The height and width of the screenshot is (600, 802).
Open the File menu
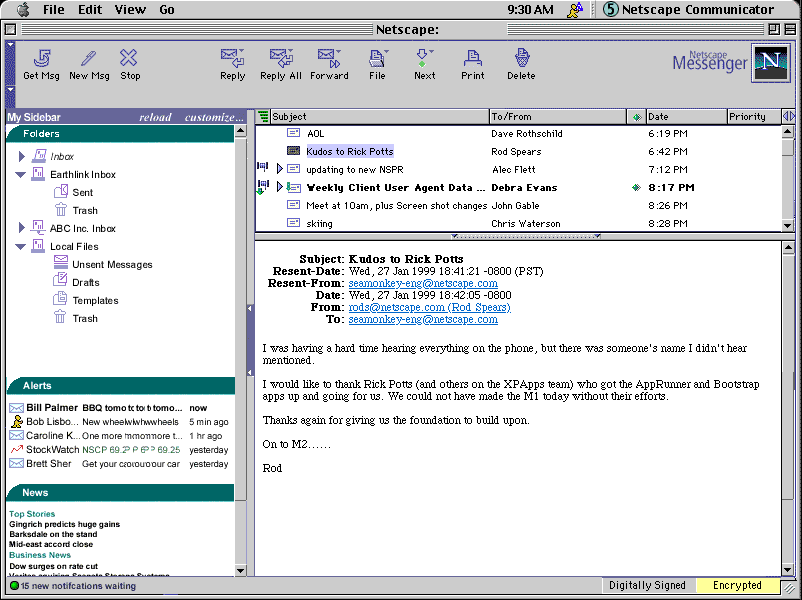click(53, 10)
